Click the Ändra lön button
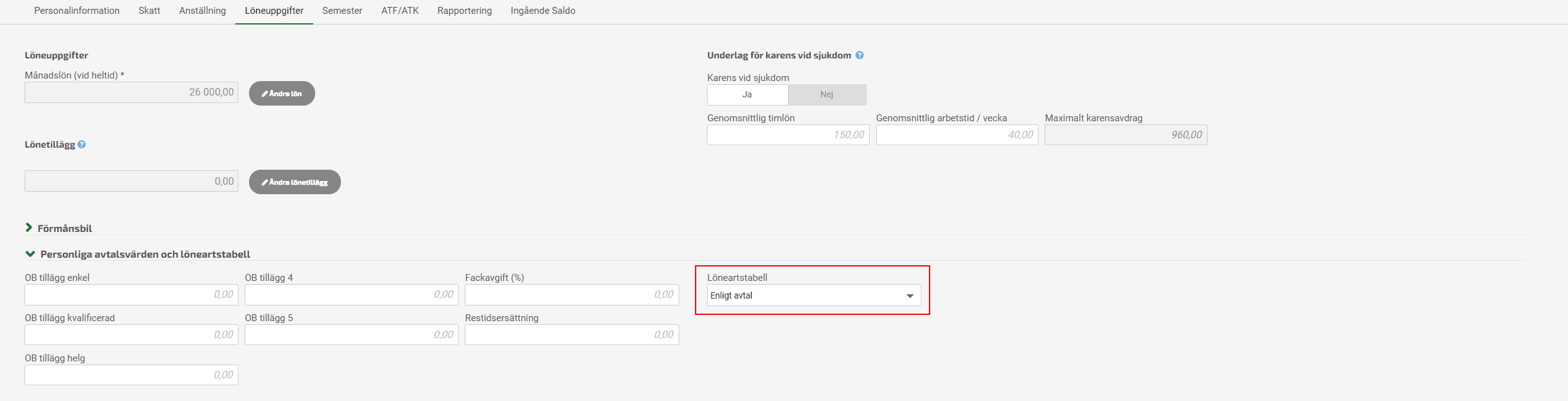Screen dimensions: 1568x401 point(282,94)
